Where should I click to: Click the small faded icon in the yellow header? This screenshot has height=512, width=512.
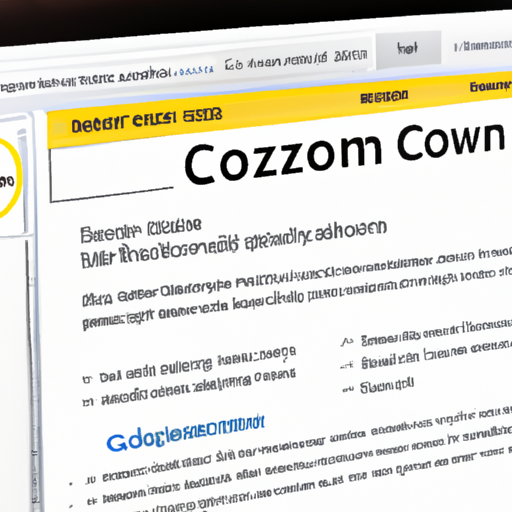point(59,128)
